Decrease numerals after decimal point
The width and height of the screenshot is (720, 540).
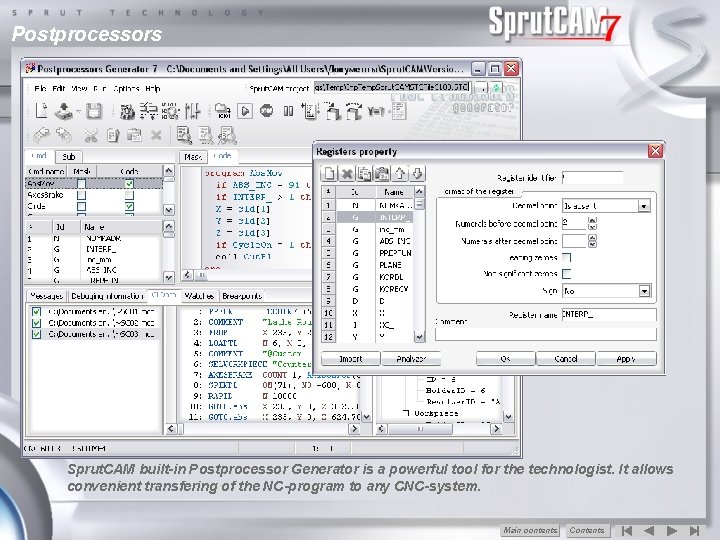[x=592, y=244]
